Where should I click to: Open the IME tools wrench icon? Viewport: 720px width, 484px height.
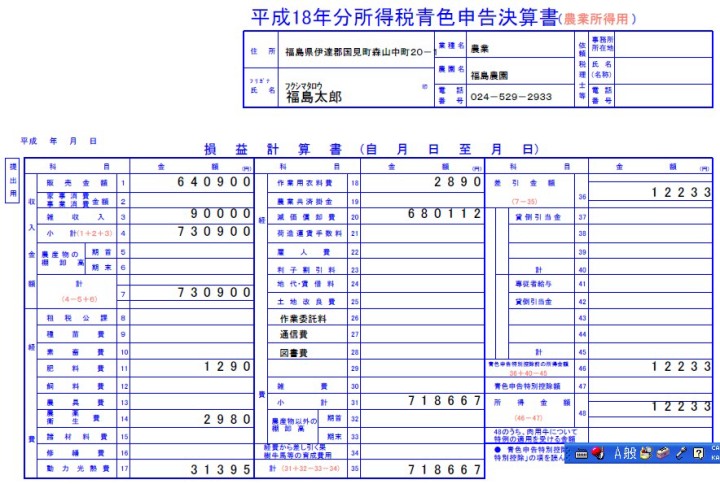tap(681, 454)
